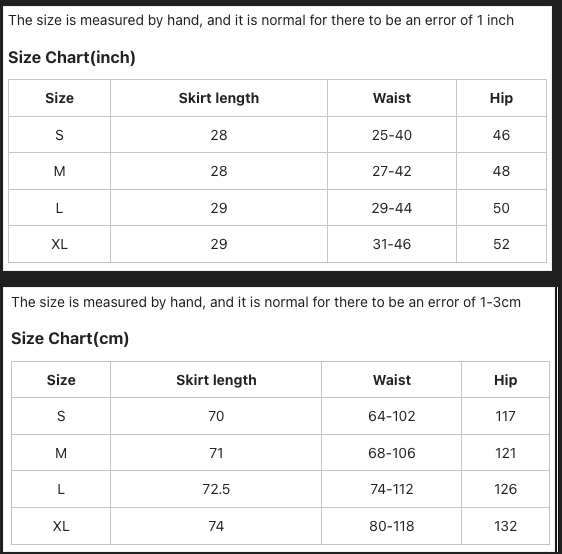Select the Skirt length header in inch table
The width and height of the screenshot is (562, 554).
pos(219,98)
